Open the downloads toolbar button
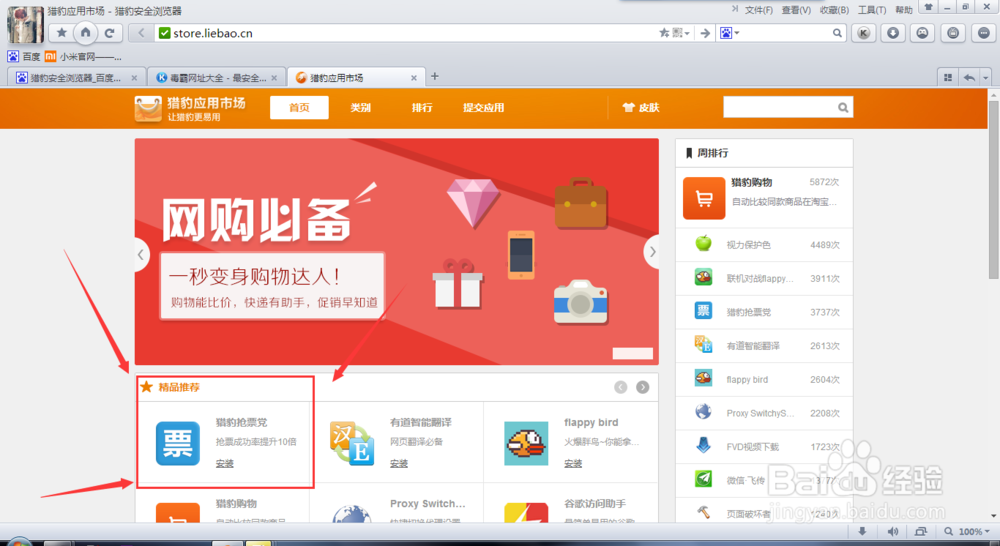The image size is (1000, 546). click(x=893, y=33)
